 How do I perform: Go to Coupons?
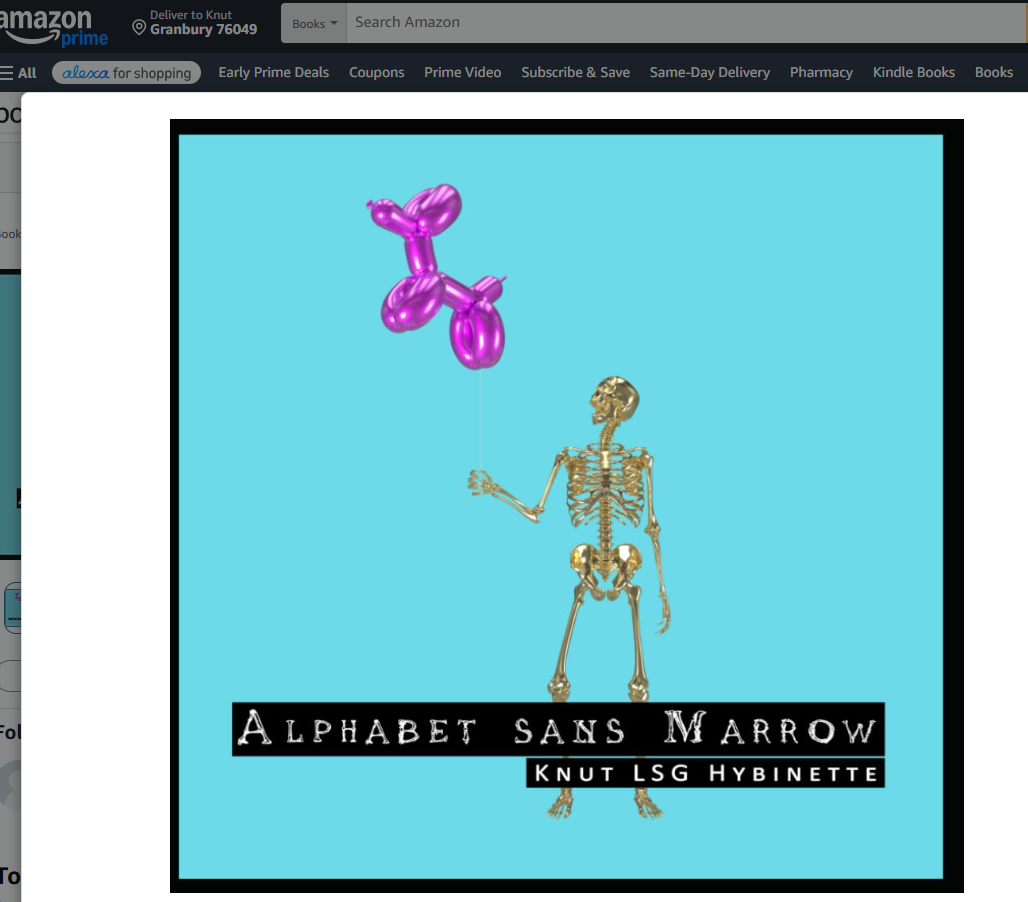[376, 73]
